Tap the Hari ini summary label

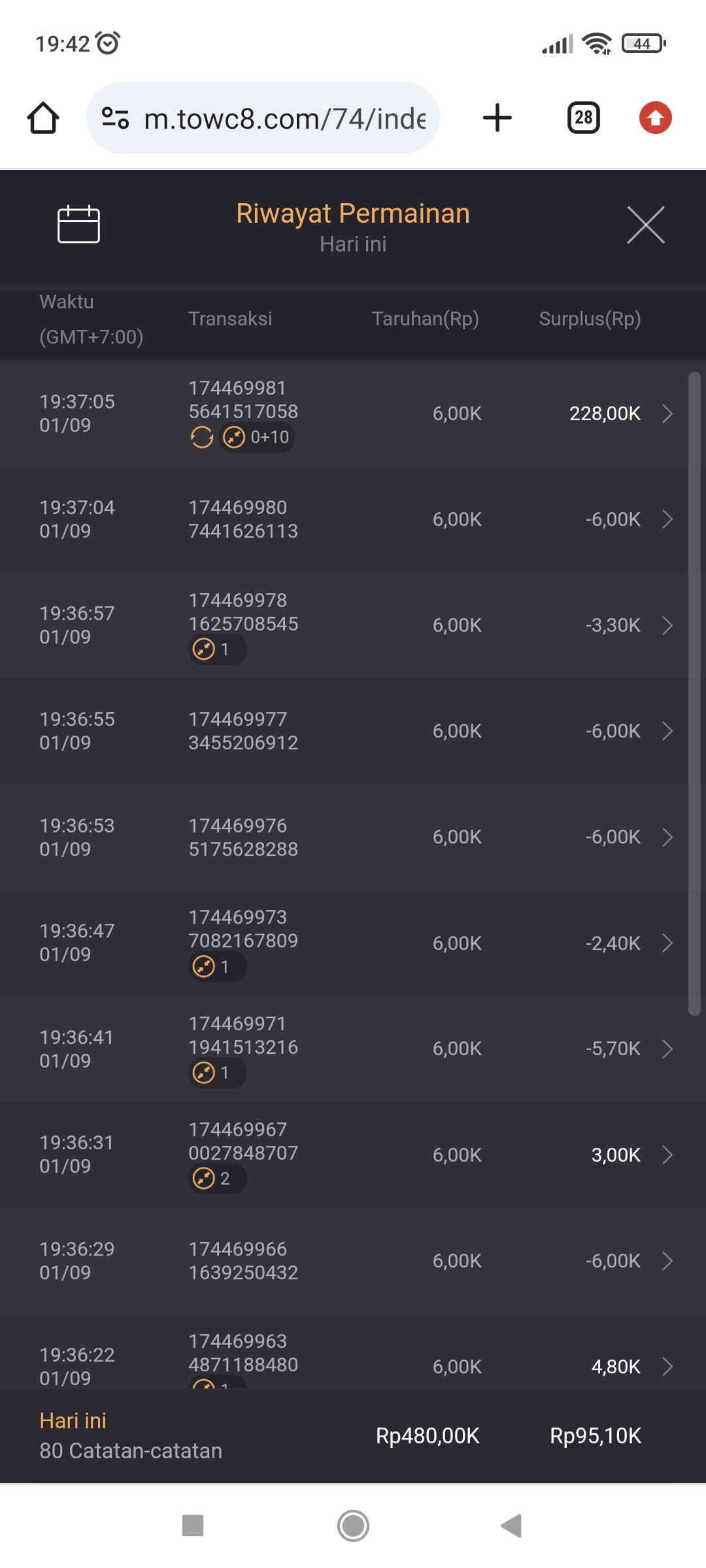pyautogui.click(x=73, y=1420)
